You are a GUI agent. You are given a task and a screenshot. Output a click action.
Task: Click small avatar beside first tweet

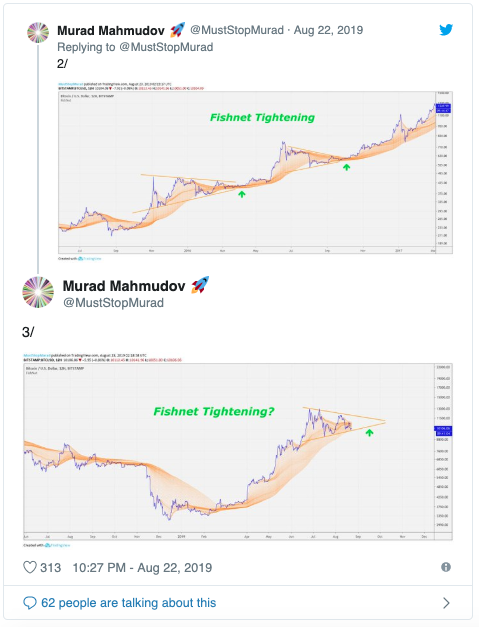(38, 32)
